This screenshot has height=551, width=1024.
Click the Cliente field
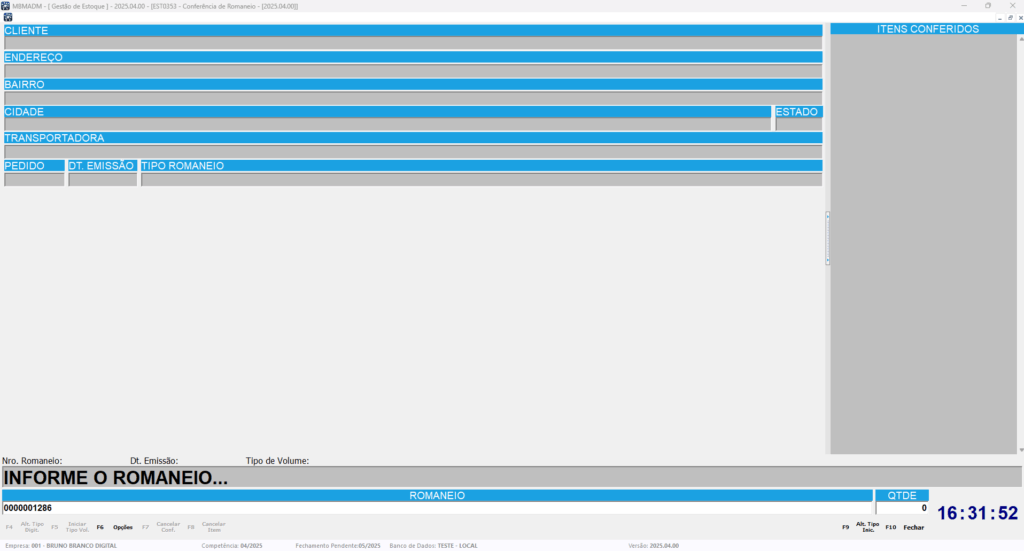point(413,43)
